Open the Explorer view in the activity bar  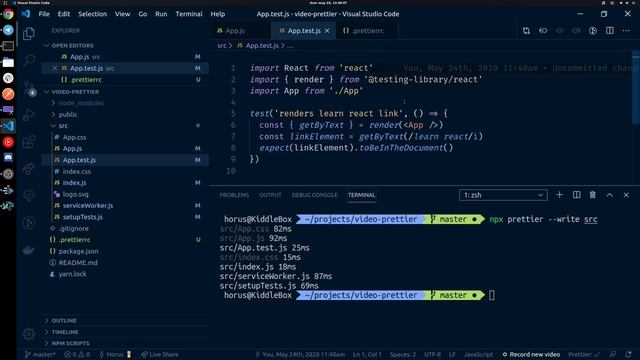point(29,33)
